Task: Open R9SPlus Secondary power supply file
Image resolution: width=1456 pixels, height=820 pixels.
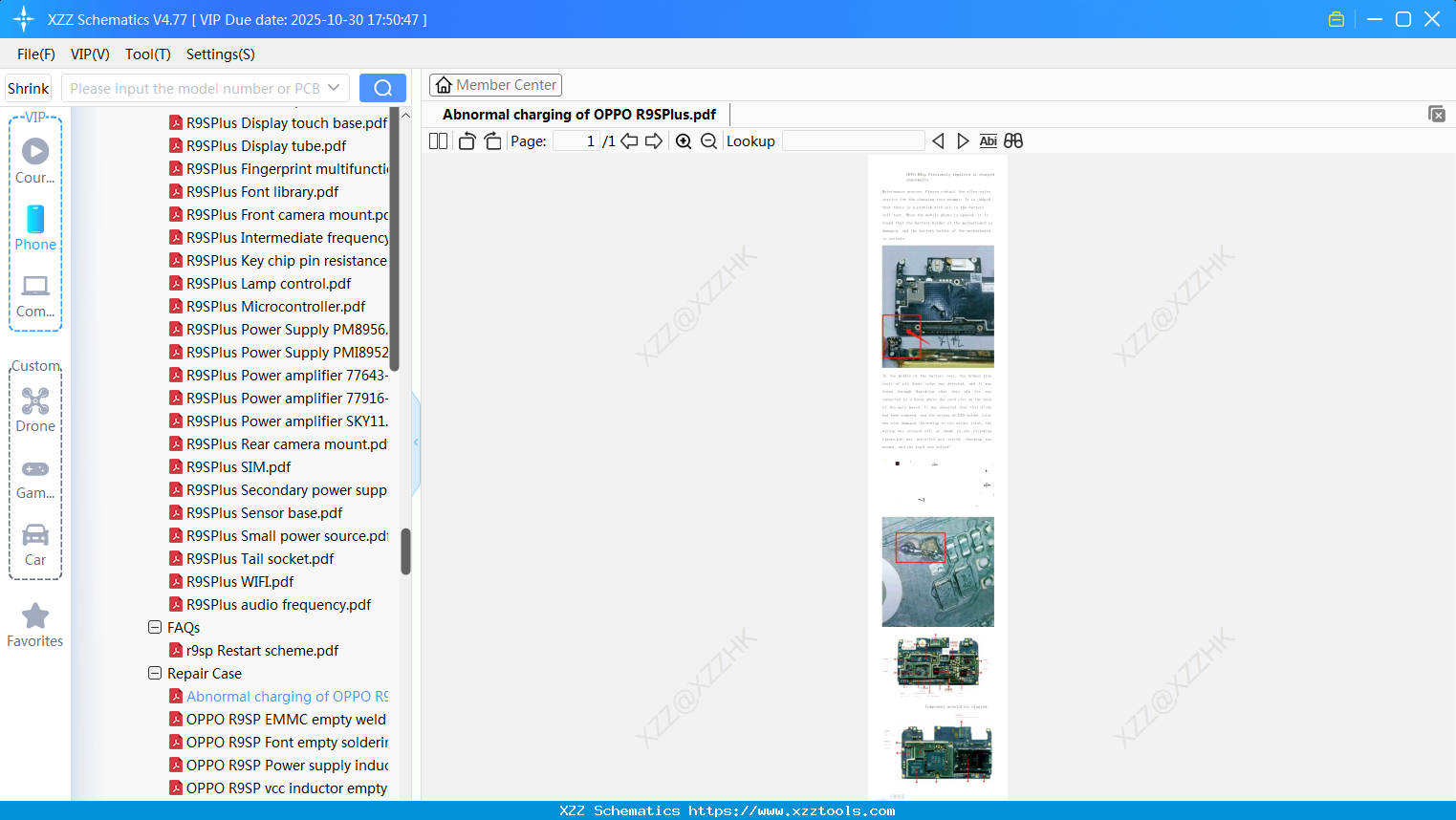Action: click(287, 490)
